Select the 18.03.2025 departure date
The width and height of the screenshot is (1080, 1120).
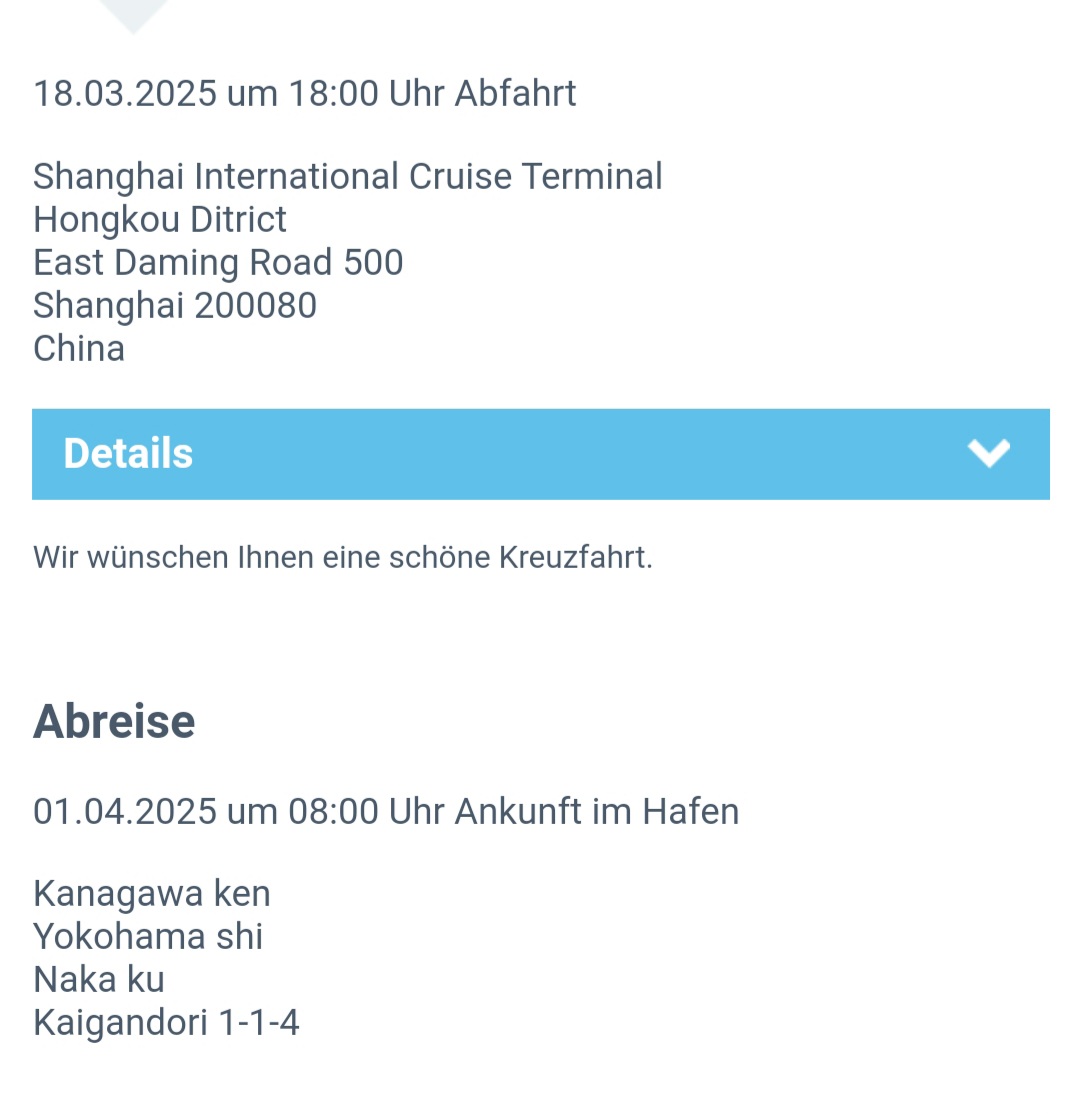click(124, 94)
